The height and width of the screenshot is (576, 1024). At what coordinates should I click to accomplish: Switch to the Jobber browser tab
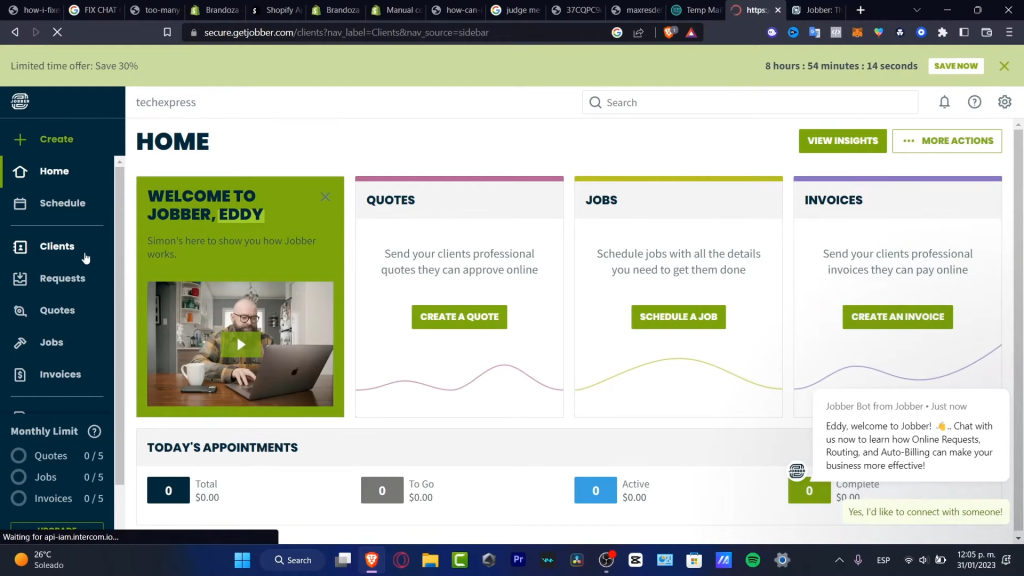pos(821,10)
